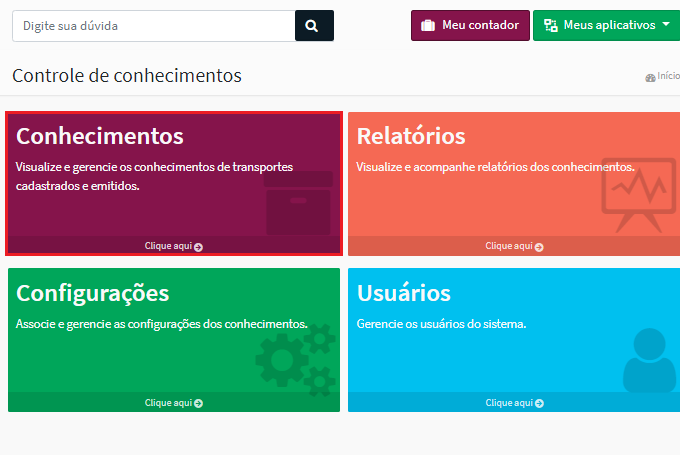
Task: Click the arrow icon in Usuários footer
Action: click(539, 403)
